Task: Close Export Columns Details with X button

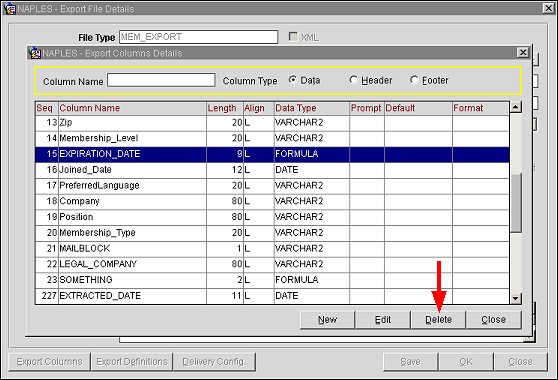Action: click(523, 53)
